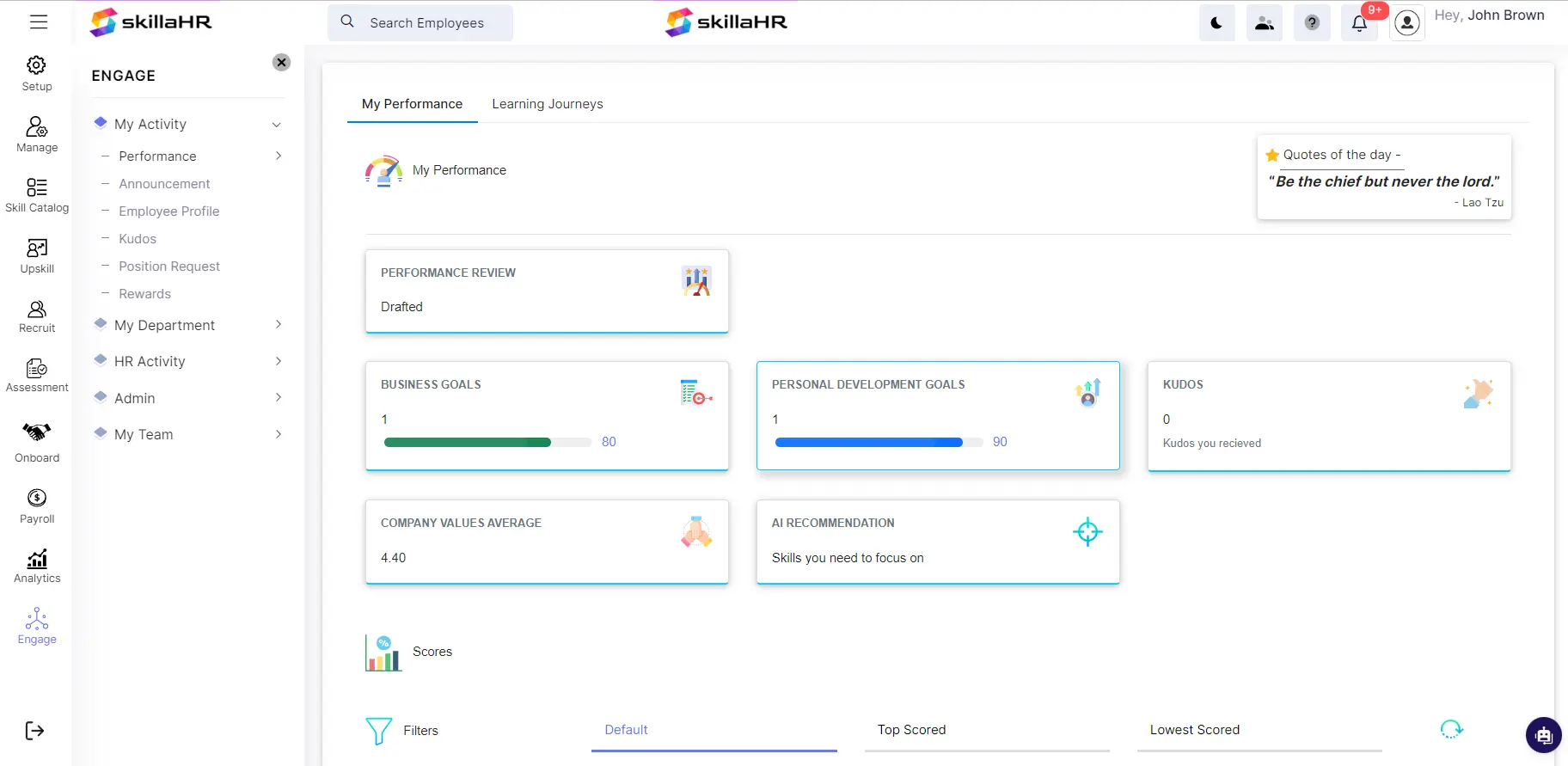This screenshot has width=1568, height=766.
Task: Click the Personal Development score 90
Action: point(1000,442)
